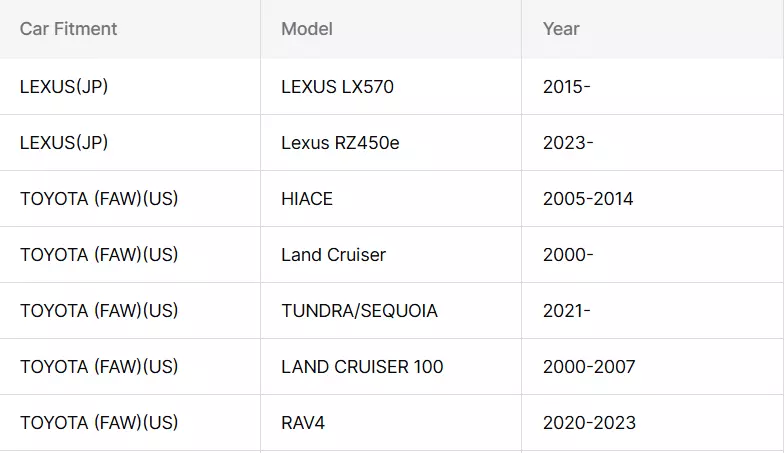Click the LAND CRUISER 100 cell

(391, 366)
